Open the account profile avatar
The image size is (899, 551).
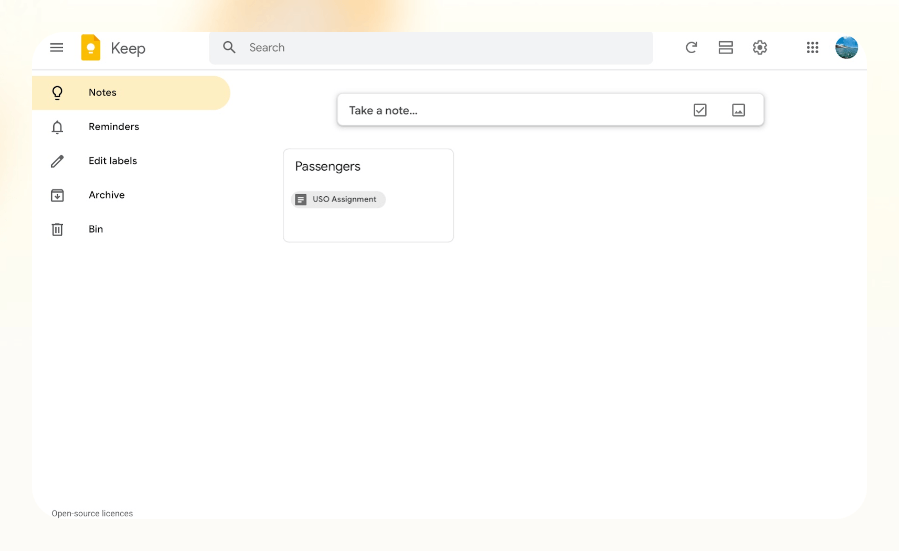[846, 48]
